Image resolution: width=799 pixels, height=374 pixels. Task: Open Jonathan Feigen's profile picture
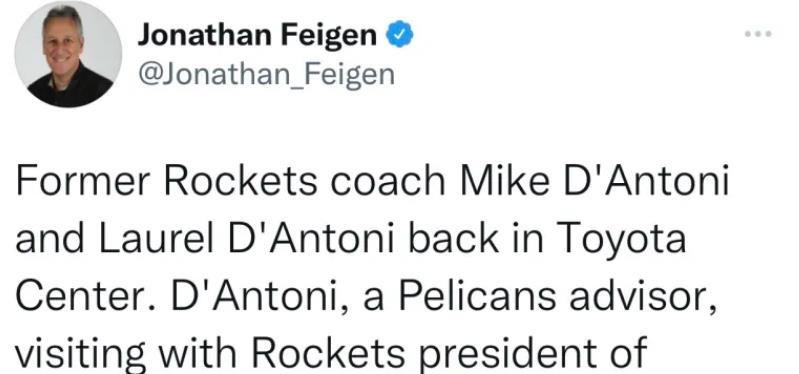pyautogui.click(x=68, y=54)
